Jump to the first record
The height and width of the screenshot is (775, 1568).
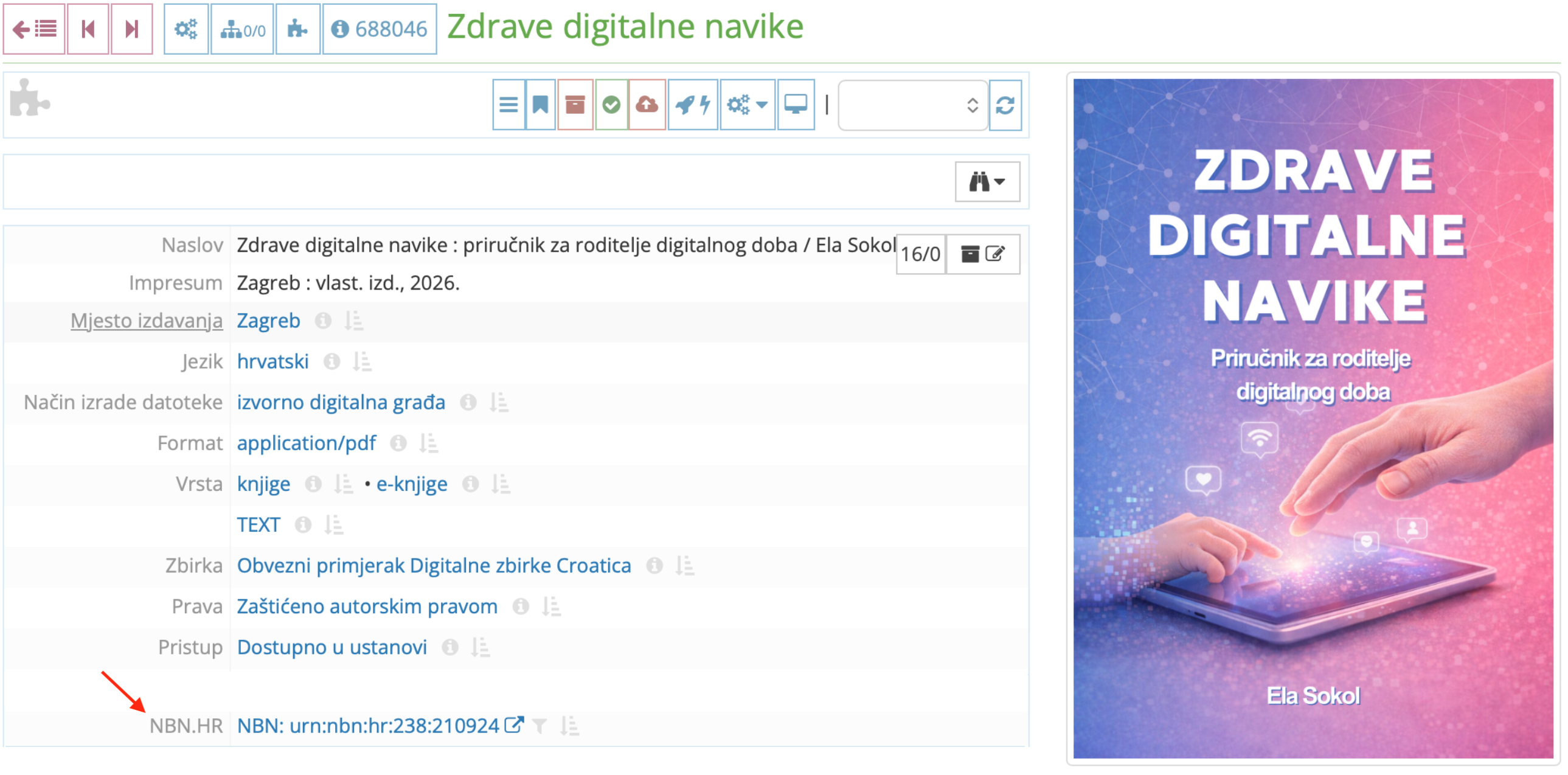pos(87,29)
